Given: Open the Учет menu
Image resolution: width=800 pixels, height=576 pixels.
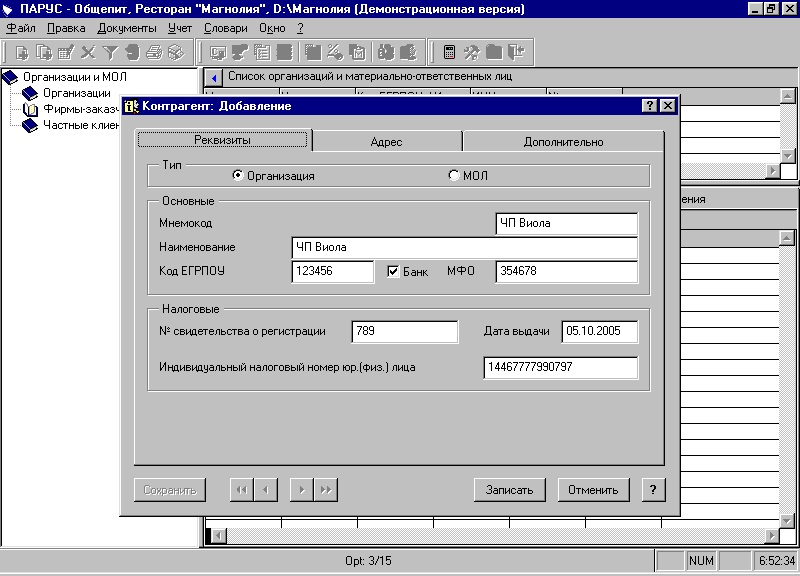Looking at the screenshot, I should coord(180,29).
